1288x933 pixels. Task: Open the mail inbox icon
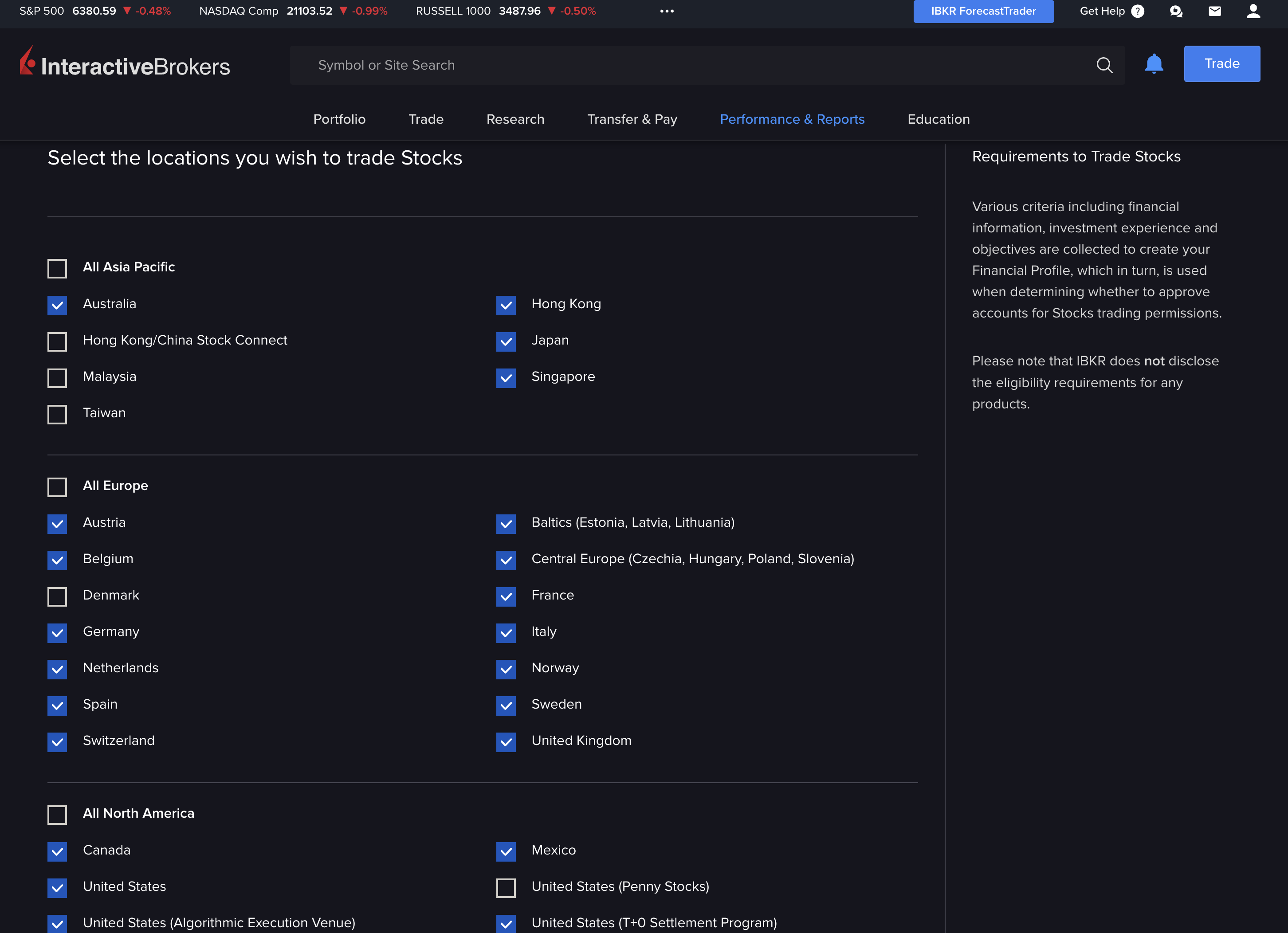pyautogui.click(x=1214, y=12)
